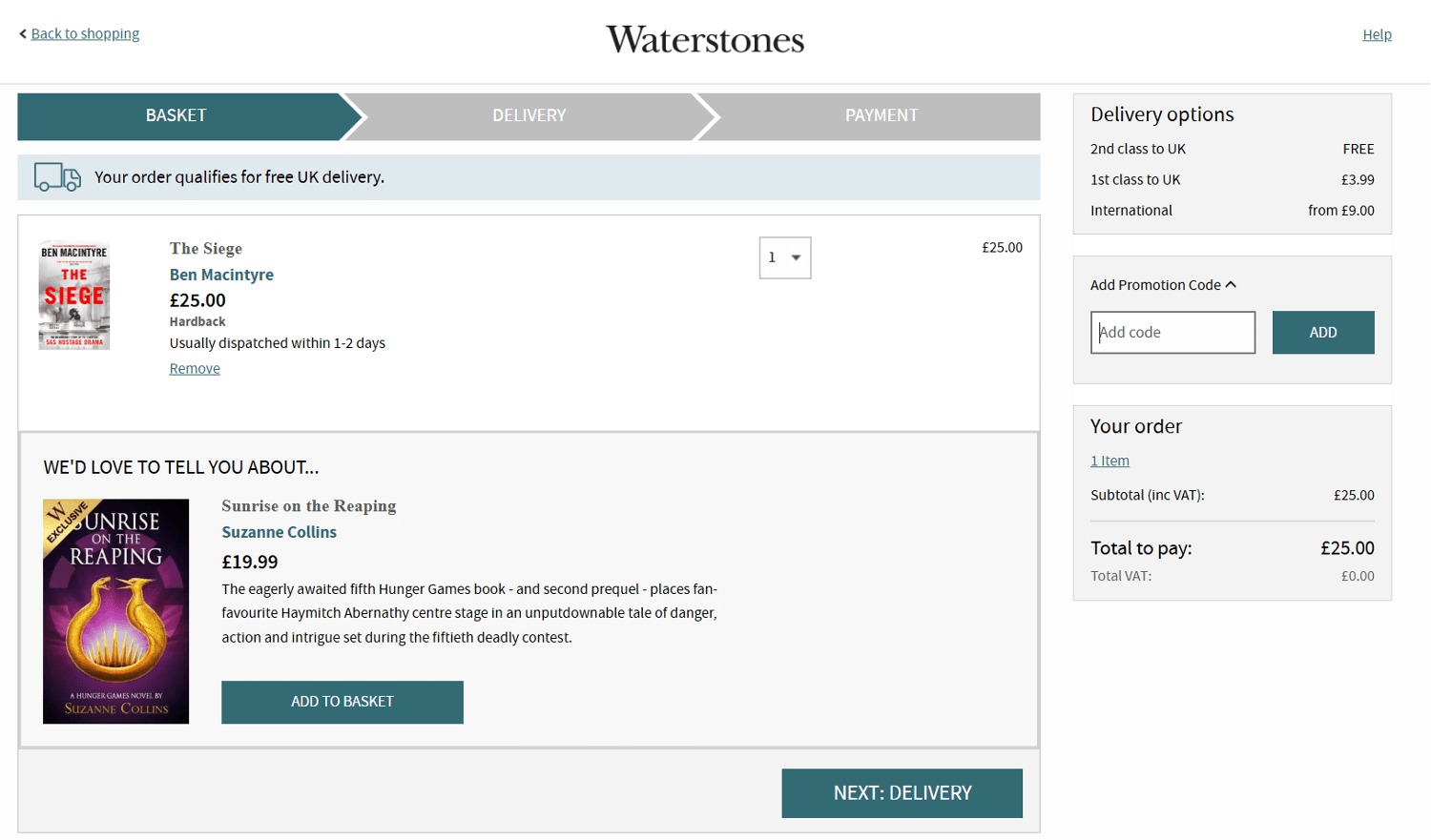
Task: Click the back arrow chevron icon
Action: click(23, 33)
